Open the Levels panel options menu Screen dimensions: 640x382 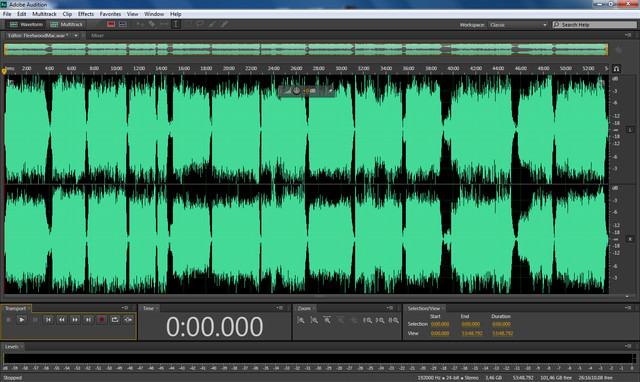click(x=628, y=346)
